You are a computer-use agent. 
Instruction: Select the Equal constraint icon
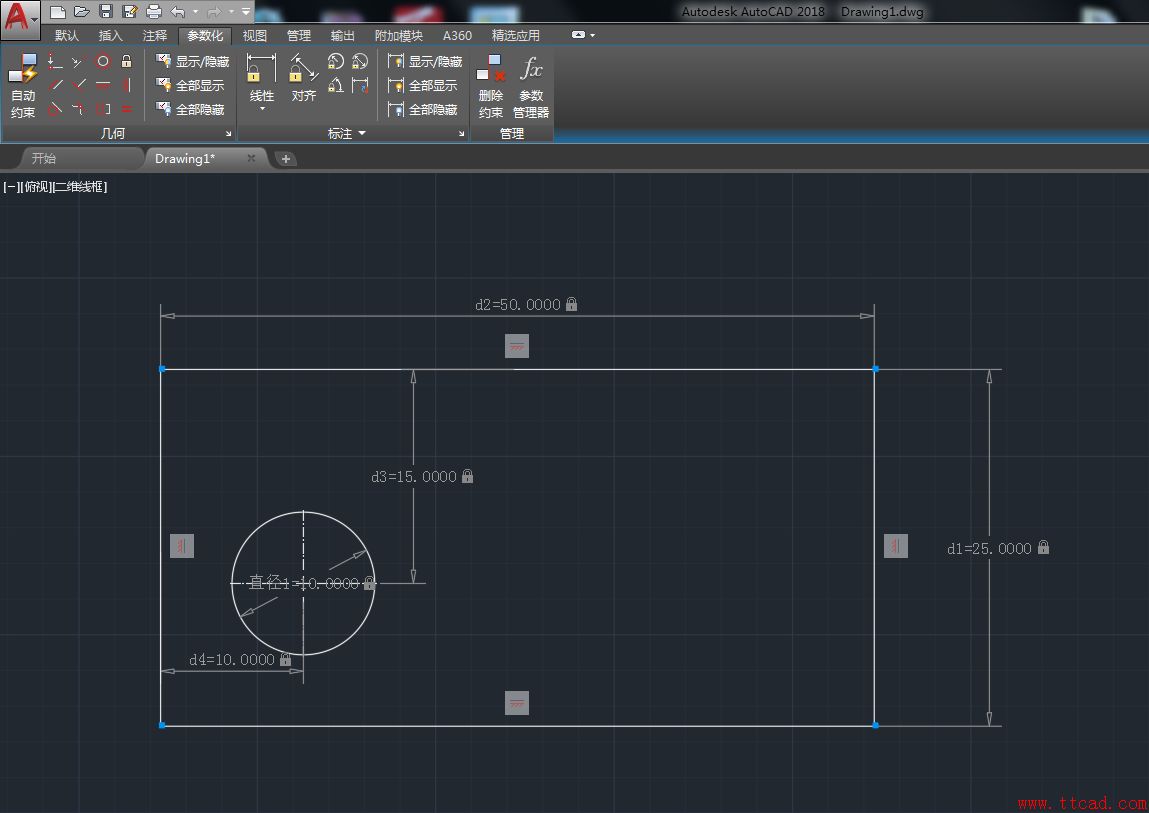(x=126, y=109)
